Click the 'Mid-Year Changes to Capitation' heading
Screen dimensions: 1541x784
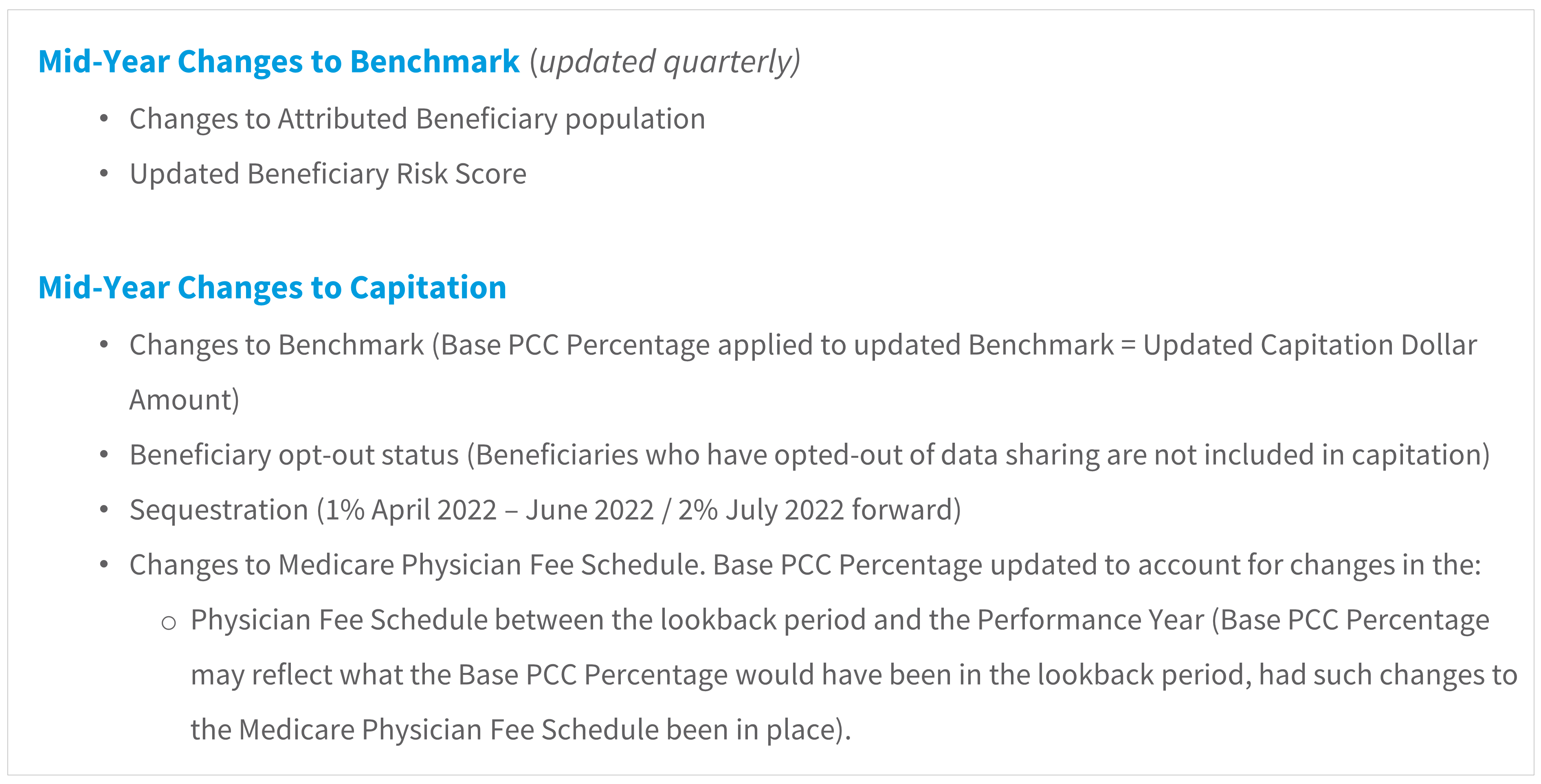[272, 288]
